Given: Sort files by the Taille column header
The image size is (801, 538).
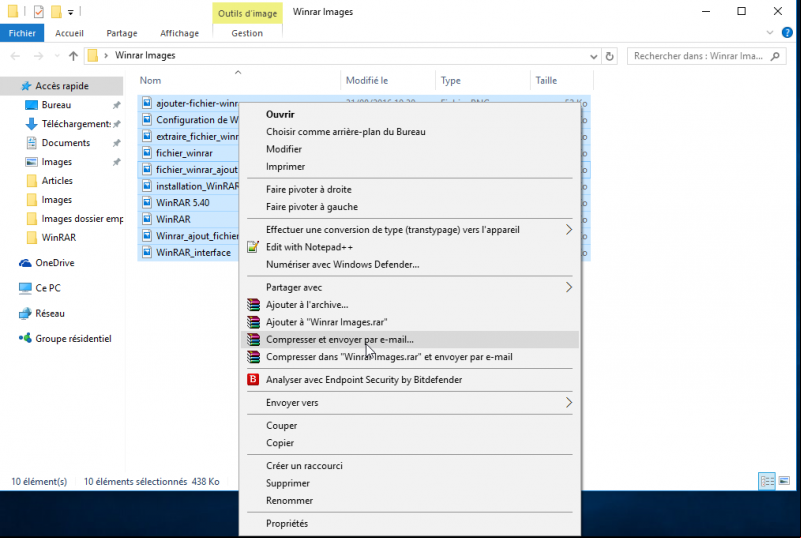Looking at the screenshot, I should [561, 81].
